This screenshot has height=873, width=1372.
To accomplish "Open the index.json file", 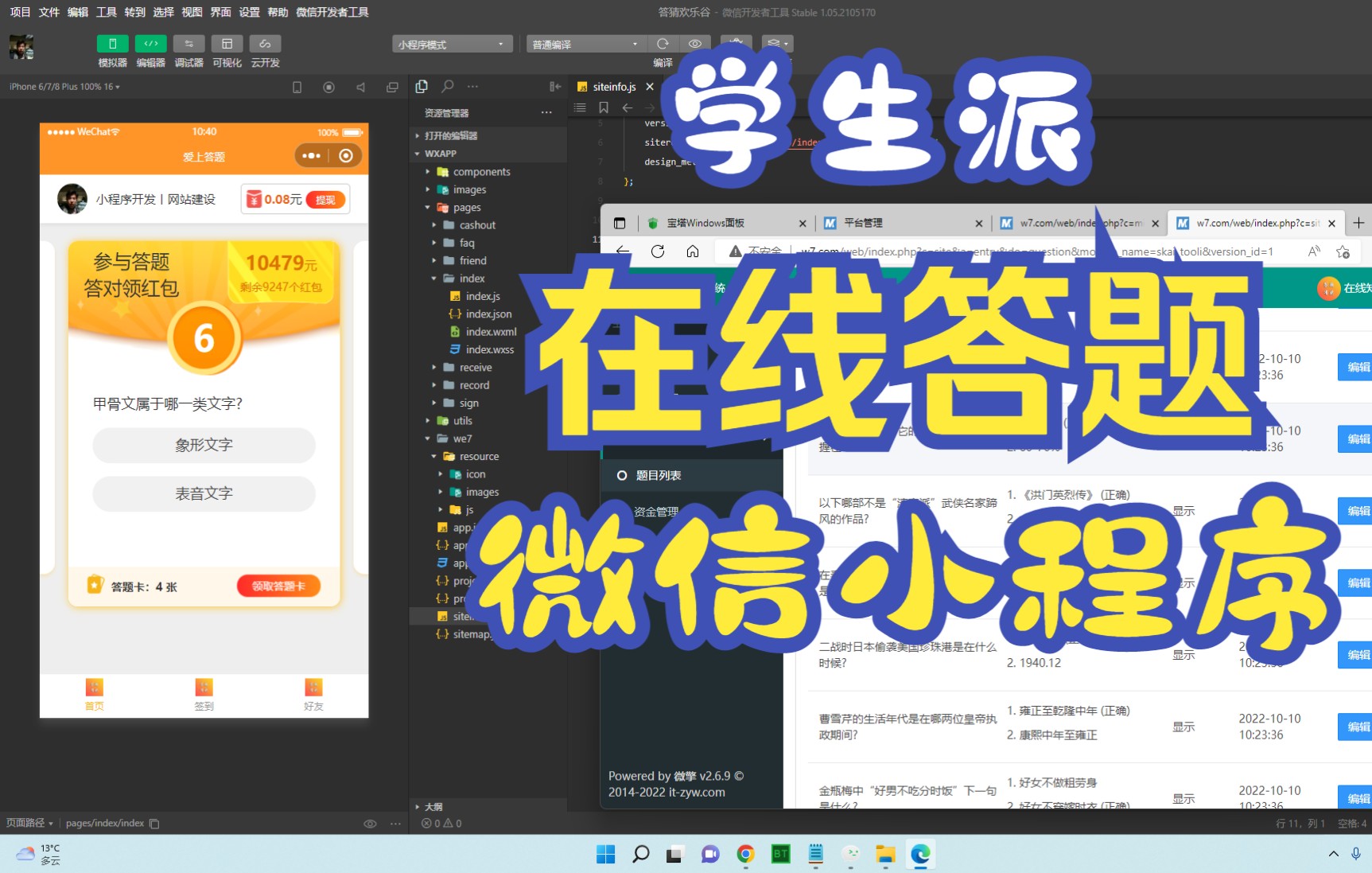I will pyautogui.click(x=488, y=314).
